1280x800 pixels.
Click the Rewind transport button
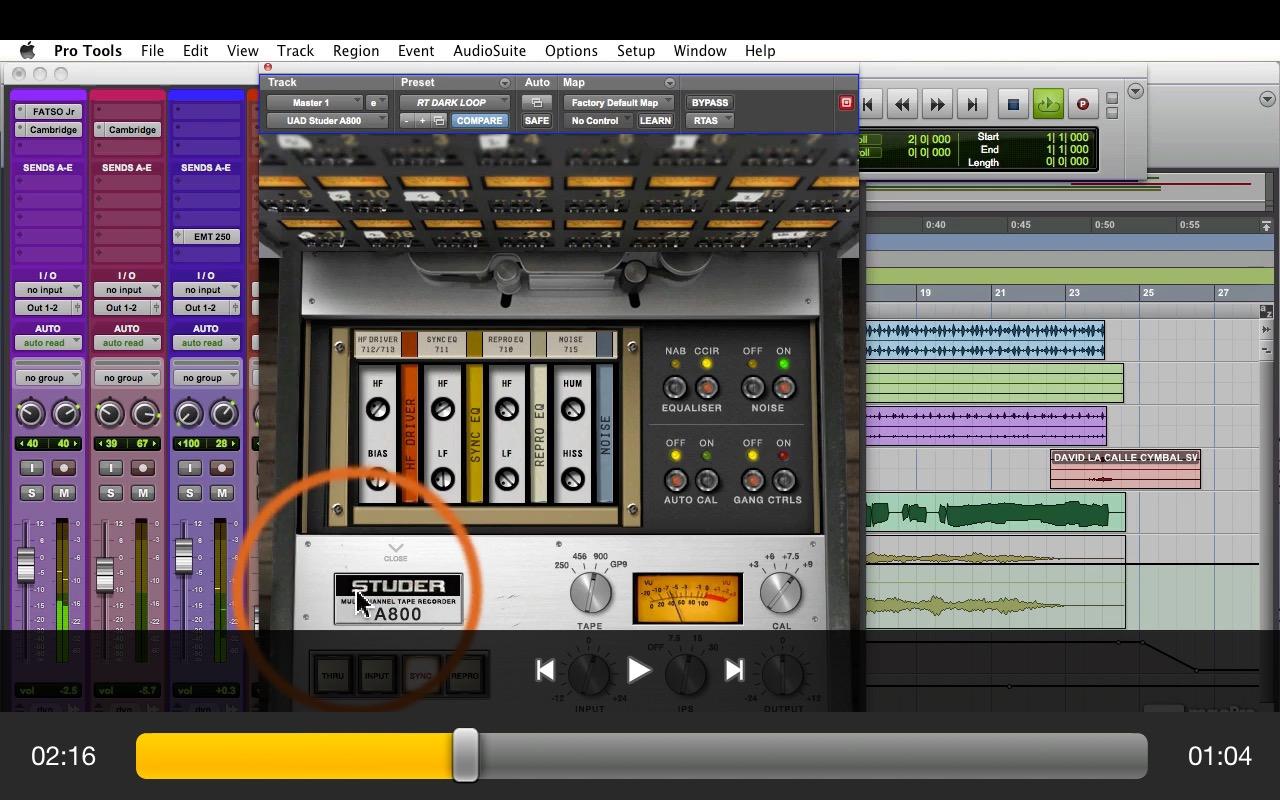pyautogui.click(x=902, y=104)
